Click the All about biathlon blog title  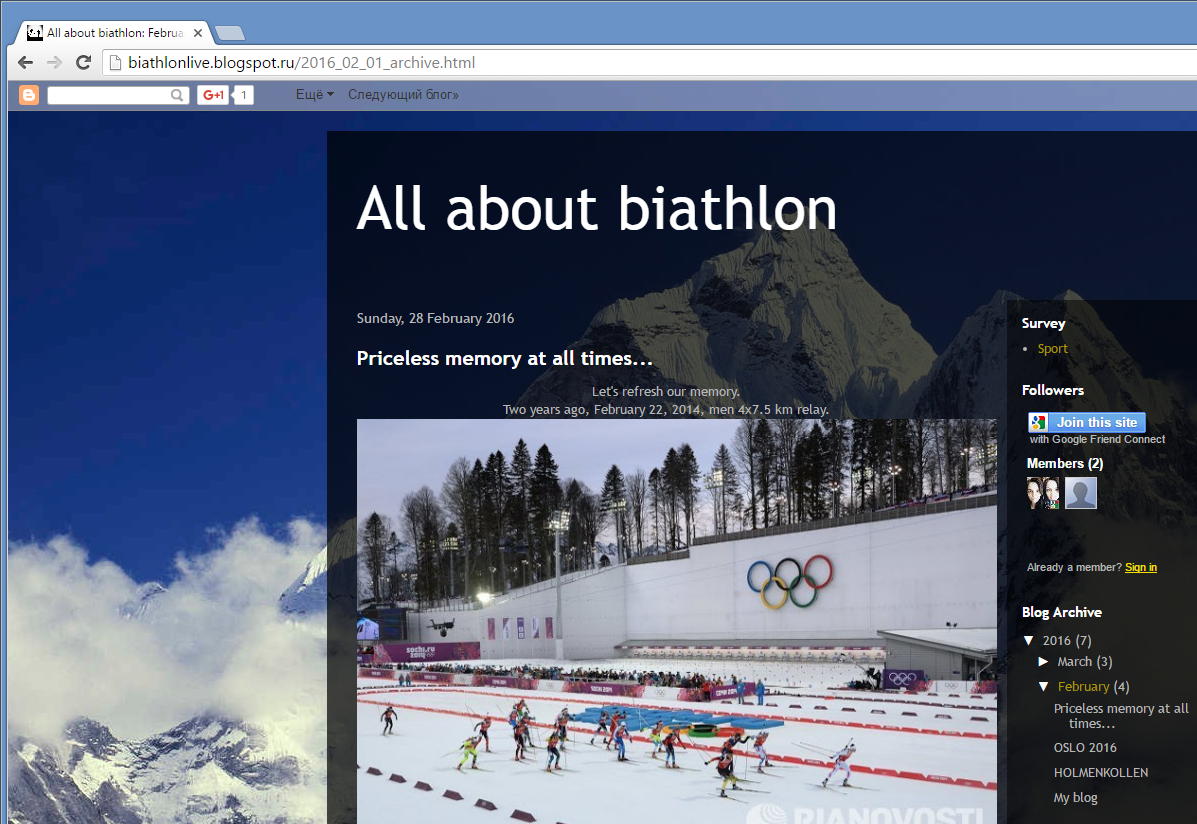click(x=597, y=208)
